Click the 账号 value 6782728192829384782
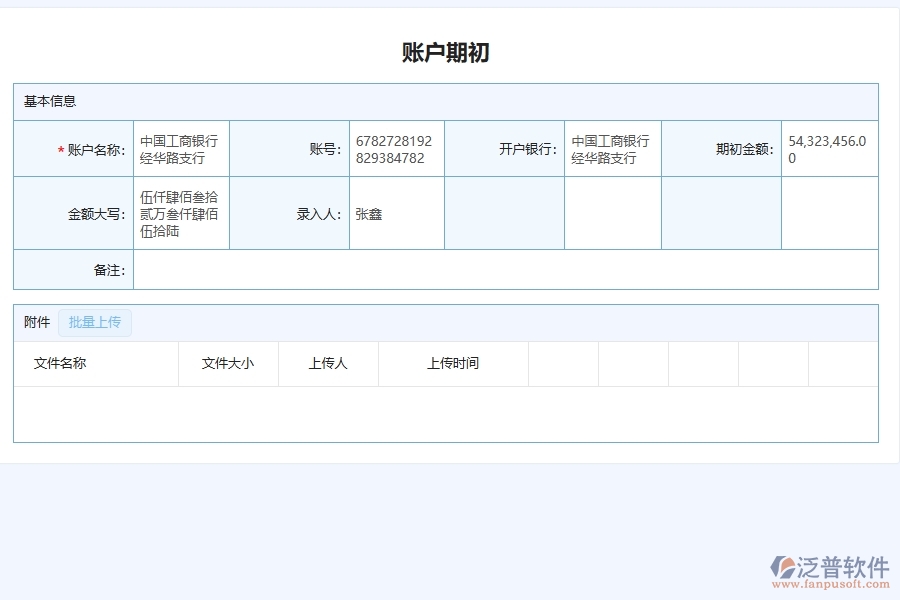The width and height of the screenshot is (900, 600). (396, 148)
